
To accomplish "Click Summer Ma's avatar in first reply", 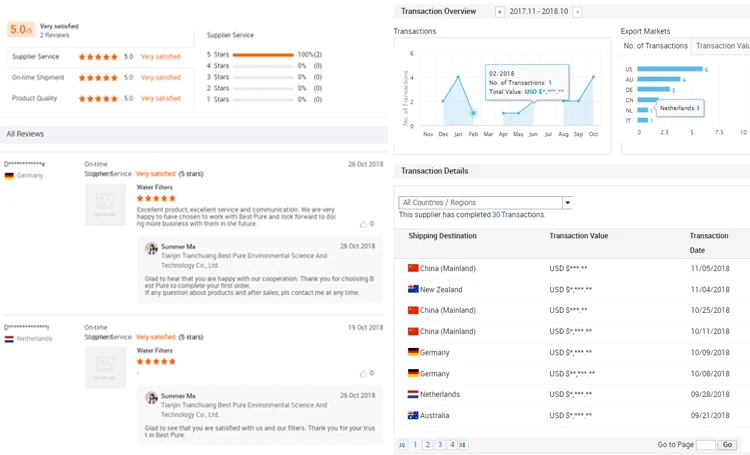I will click(x=151, y=248).
